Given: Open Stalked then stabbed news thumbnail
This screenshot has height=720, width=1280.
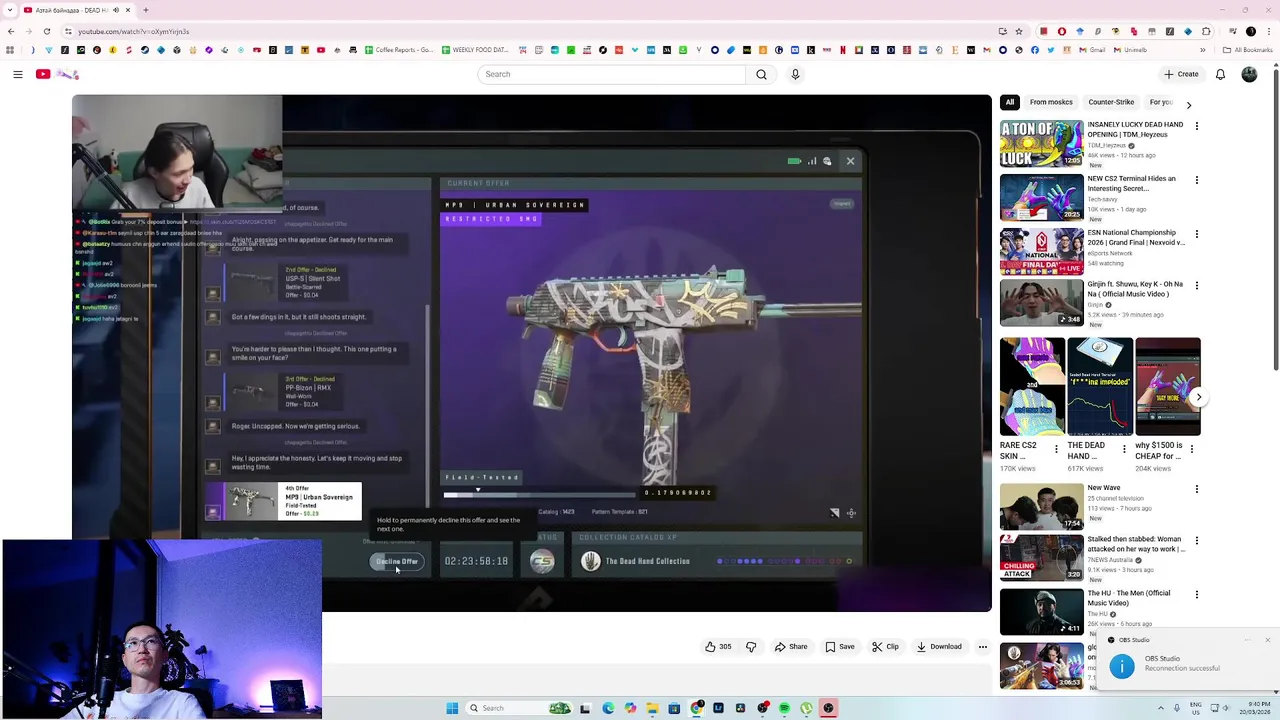Looking at the screenshot, I should click(1041, 557).
